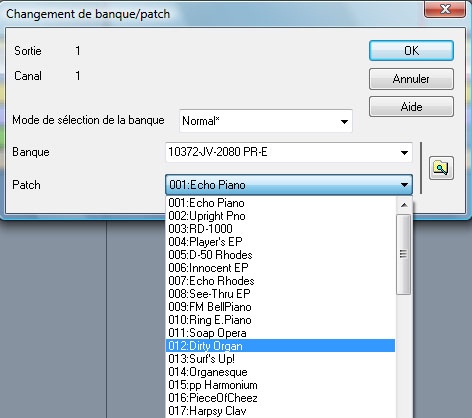Close the bank/patch change dialog
The width and height of the screenshot is (472, 418).
click(x=445, y=9)
